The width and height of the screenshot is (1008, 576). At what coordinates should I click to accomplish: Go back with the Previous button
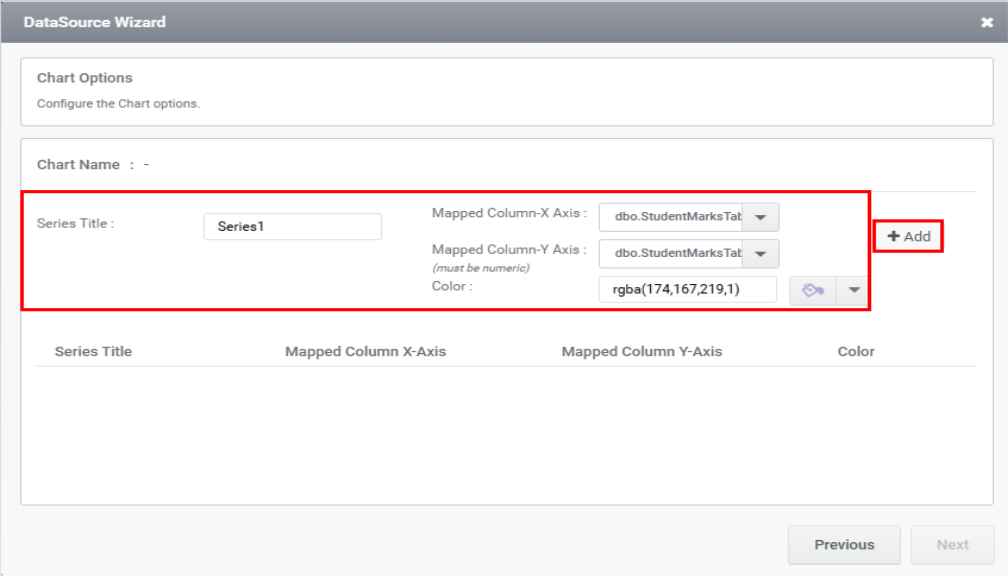click(x=844, y=545)
